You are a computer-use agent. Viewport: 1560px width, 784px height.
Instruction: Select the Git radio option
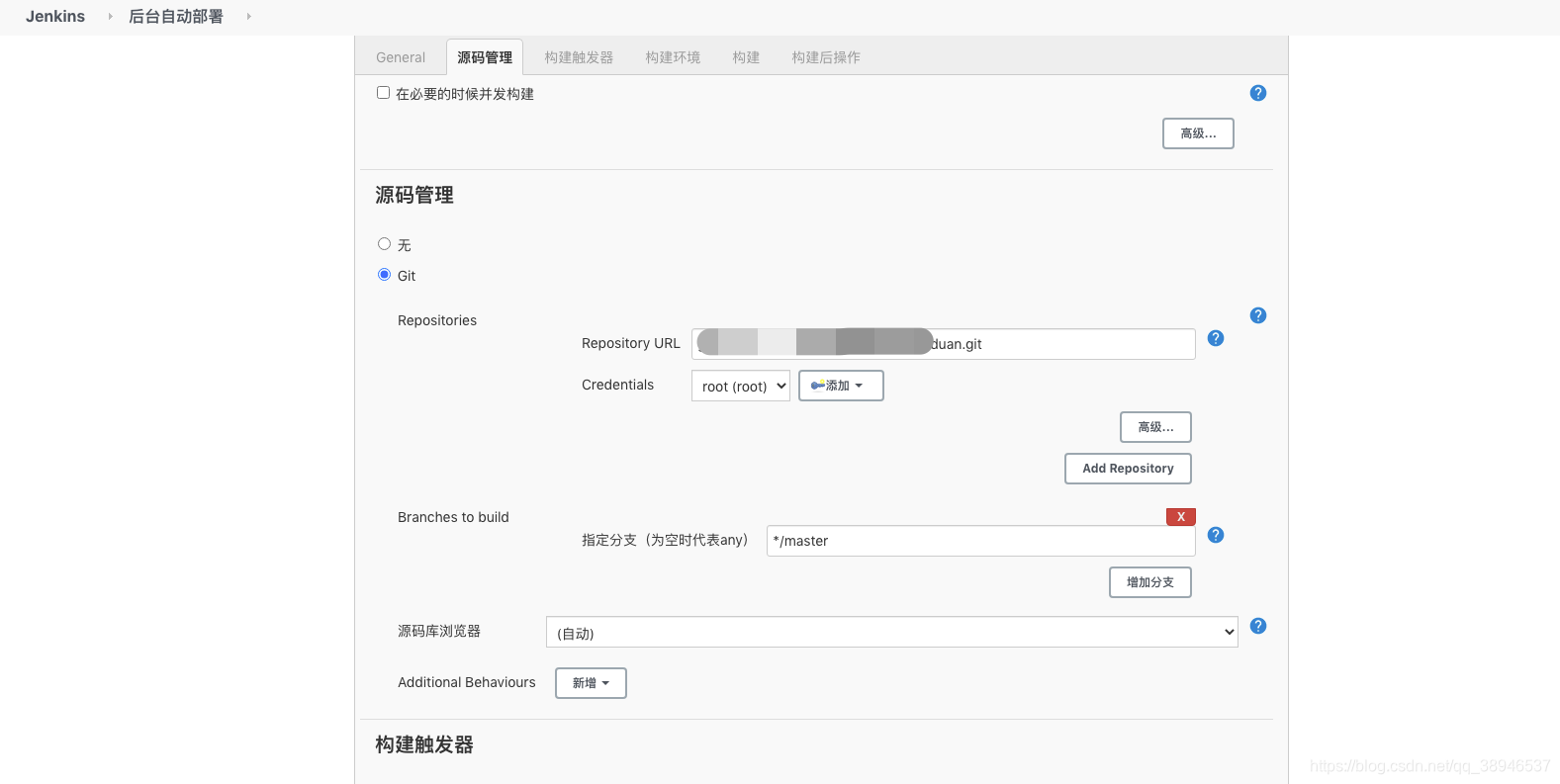pos(384,275)
